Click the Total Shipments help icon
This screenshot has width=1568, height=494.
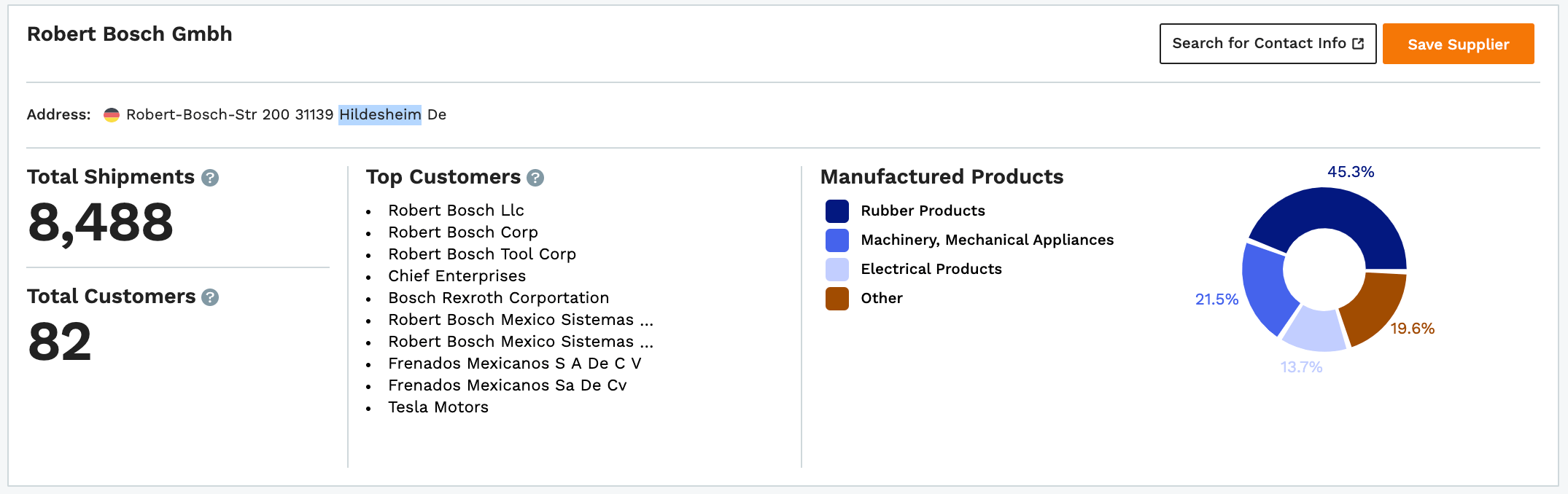(210, 178)
